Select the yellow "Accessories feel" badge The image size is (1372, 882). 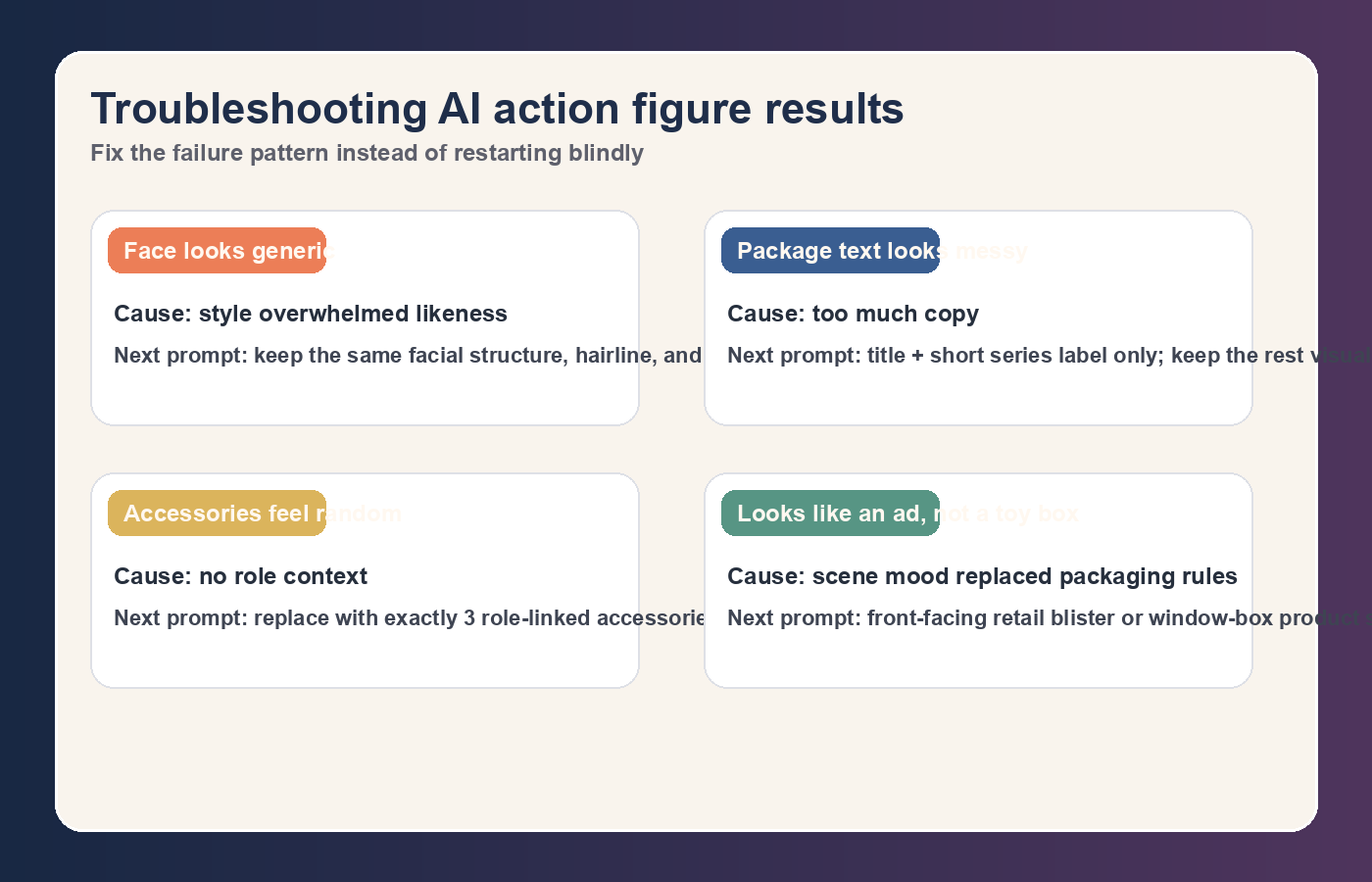click(217, 514)
